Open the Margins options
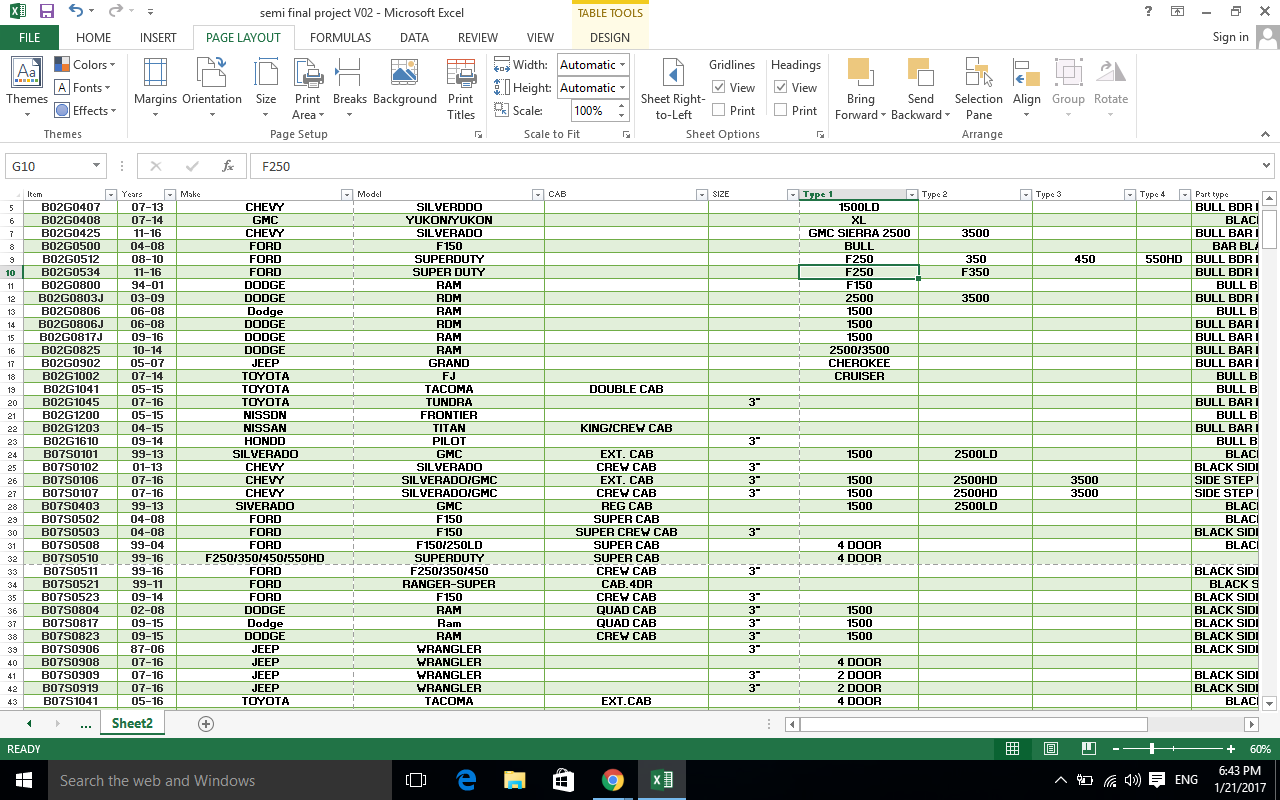Screen dimensions: 1280x800 (x=155, y=88)
